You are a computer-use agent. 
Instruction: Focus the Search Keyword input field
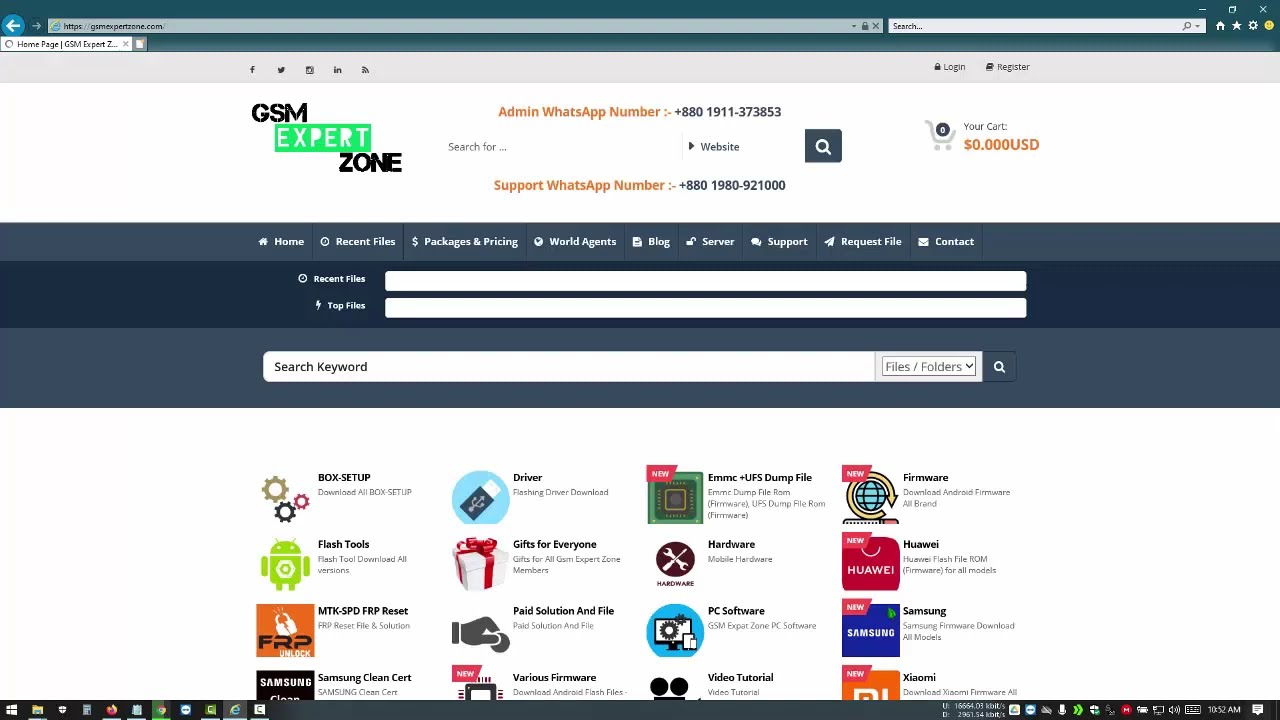coord(569,367)
